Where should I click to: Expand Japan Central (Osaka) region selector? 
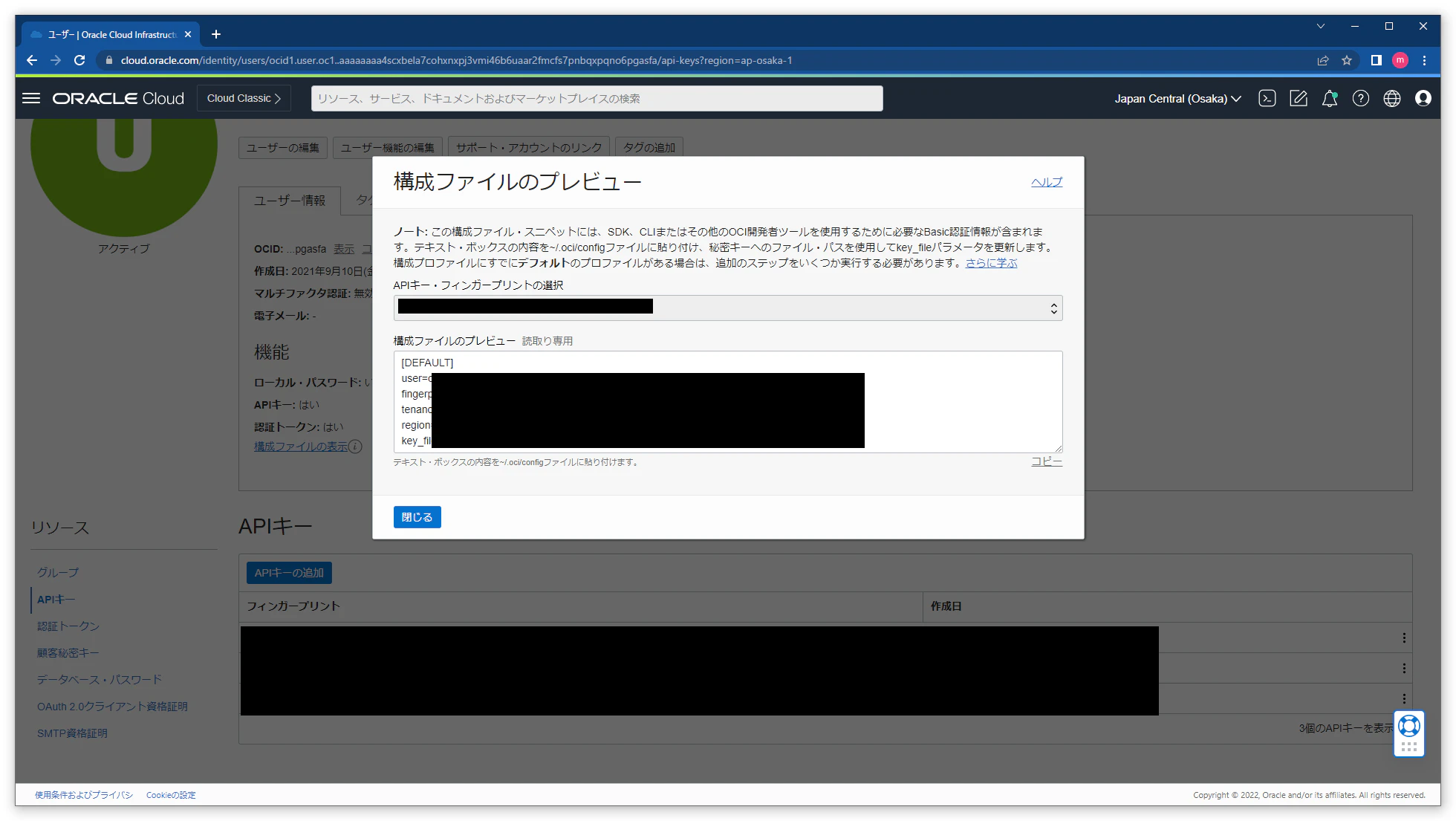point(1177,98)
